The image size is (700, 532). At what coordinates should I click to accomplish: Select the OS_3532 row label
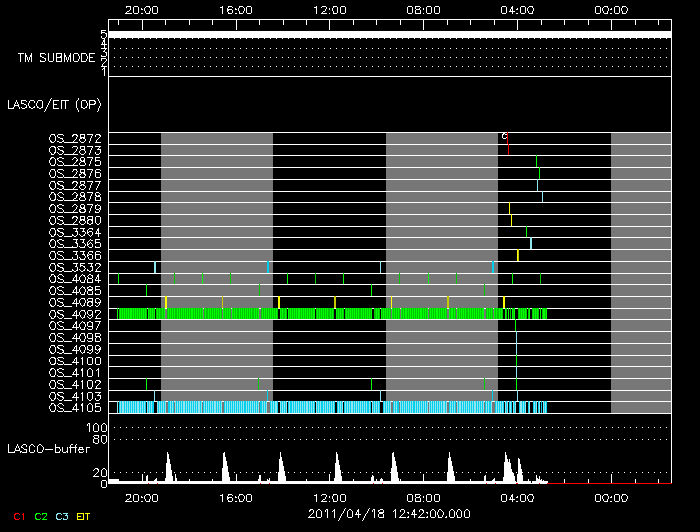(75, 267)
